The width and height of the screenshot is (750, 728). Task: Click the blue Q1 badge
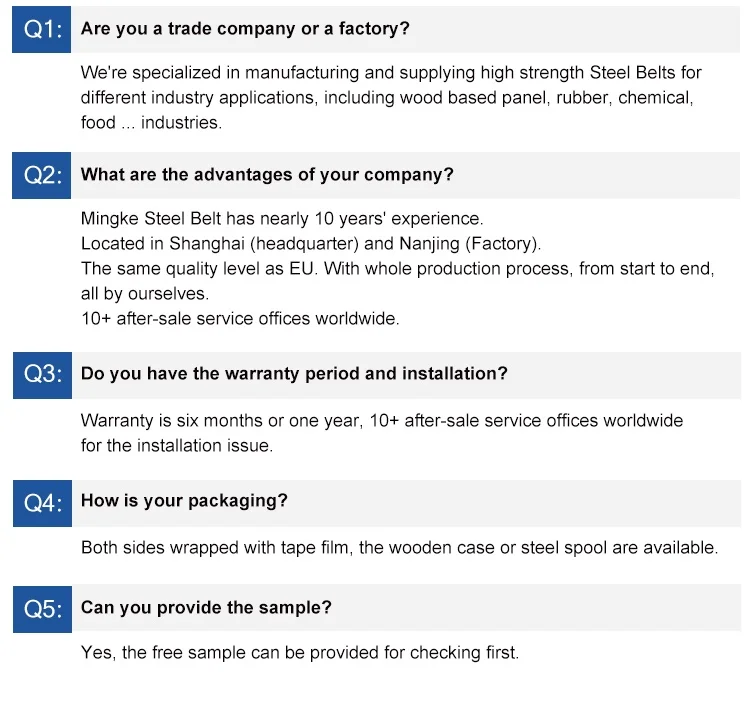pos(43,30)
